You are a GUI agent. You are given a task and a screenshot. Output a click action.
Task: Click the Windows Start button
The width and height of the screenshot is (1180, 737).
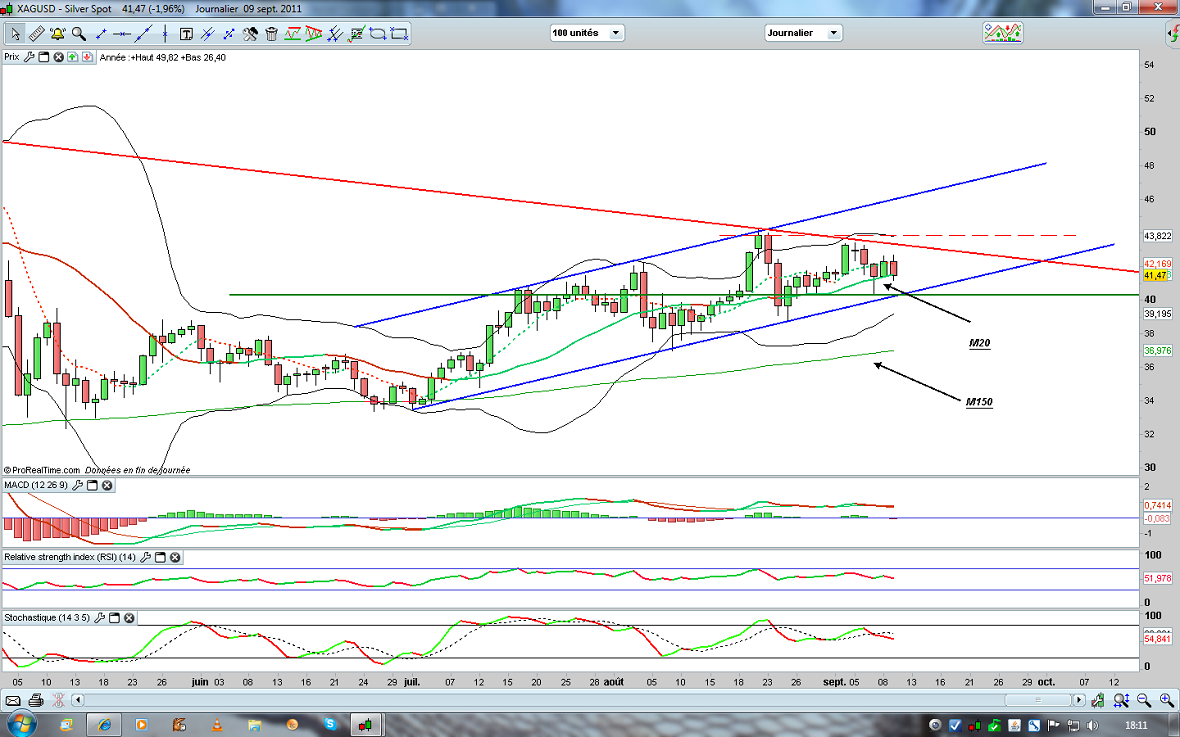click(x=21, y=723)
